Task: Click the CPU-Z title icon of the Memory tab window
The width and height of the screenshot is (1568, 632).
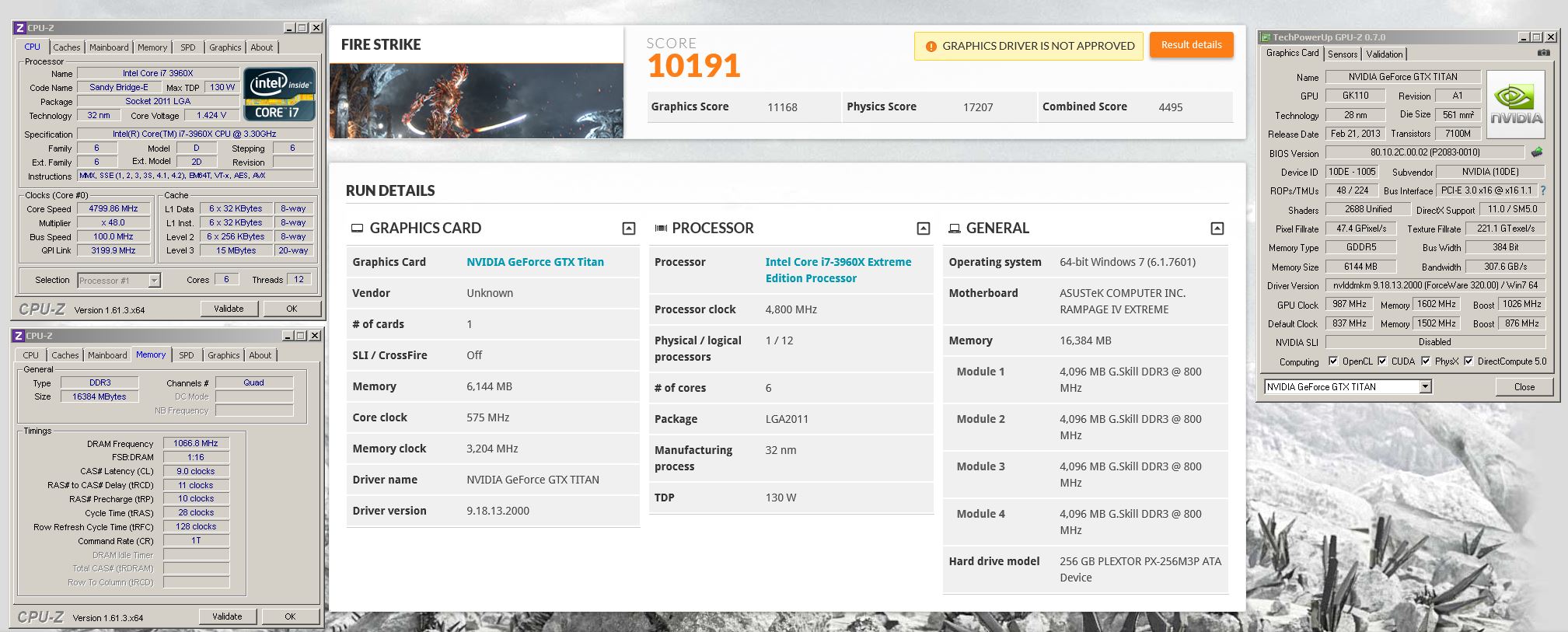Action: (19, 336)
